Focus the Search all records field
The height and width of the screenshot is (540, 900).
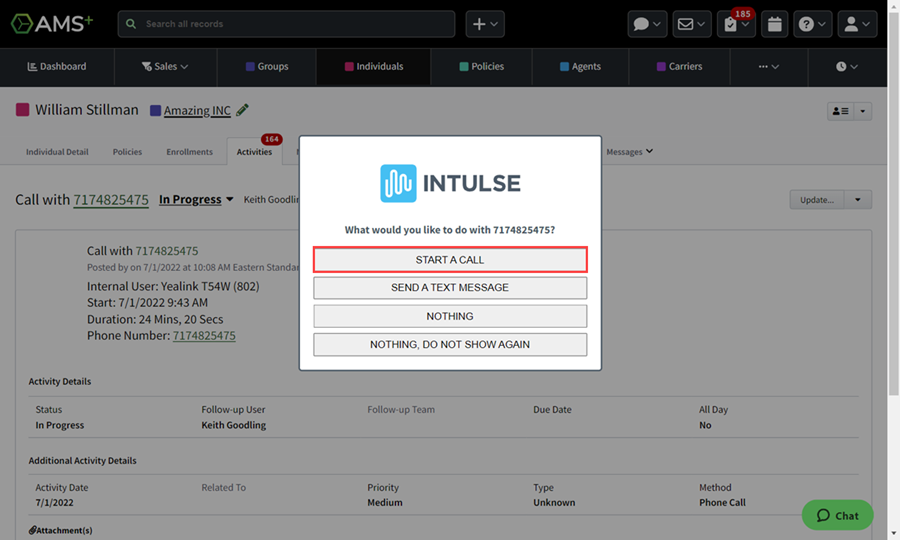286,24
